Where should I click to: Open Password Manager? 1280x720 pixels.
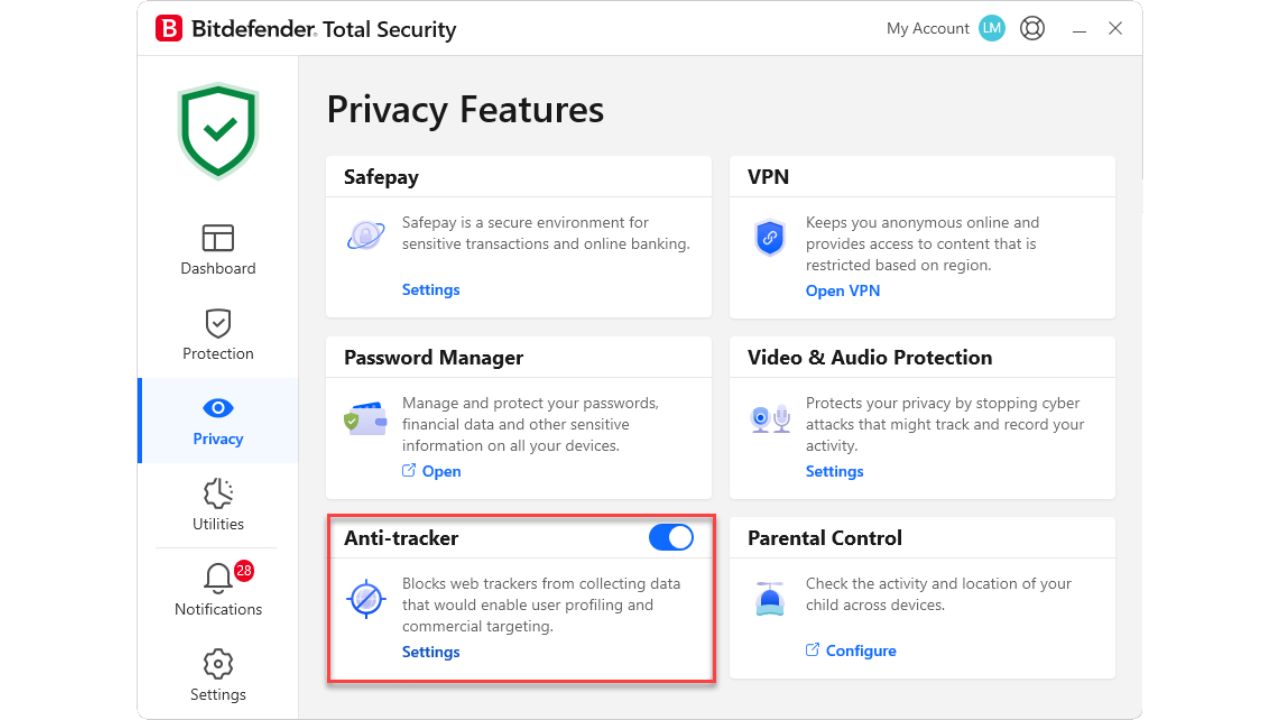point(441,471)
